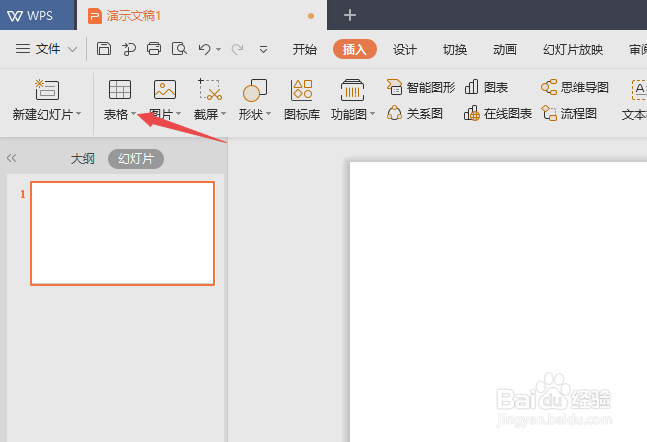This screenshot has width=647, height=442.
Task: Click the Undo icon
Action: [x=204, y=50]
